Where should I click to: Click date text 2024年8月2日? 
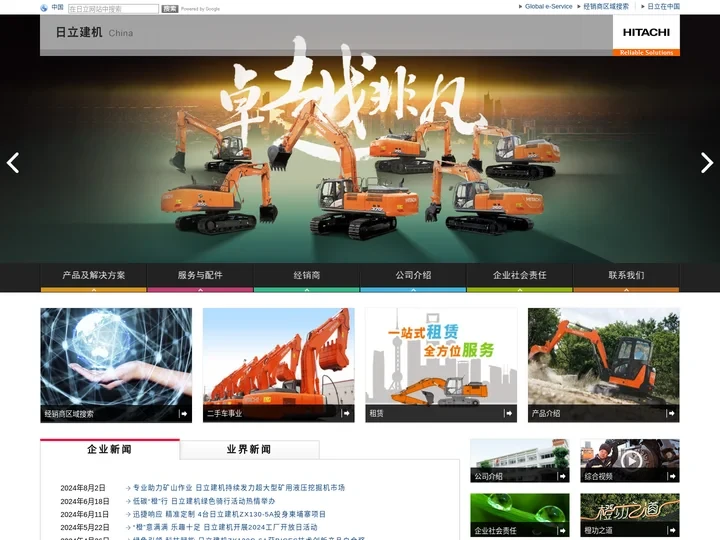tap(83, 488)
